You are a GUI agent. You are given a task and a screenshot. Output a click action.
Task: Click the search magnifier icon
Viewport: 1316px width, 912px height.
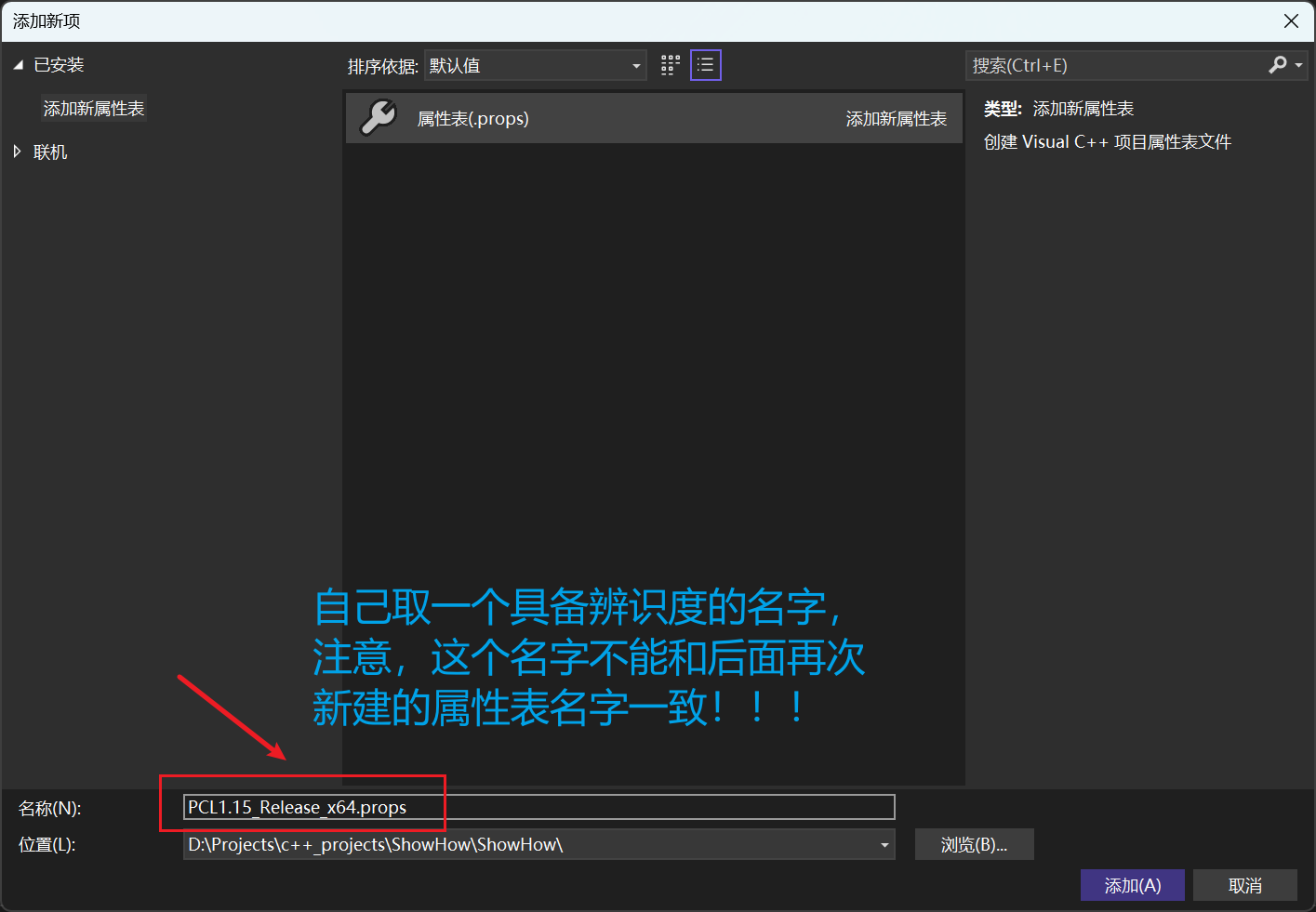pos(1278,65)
